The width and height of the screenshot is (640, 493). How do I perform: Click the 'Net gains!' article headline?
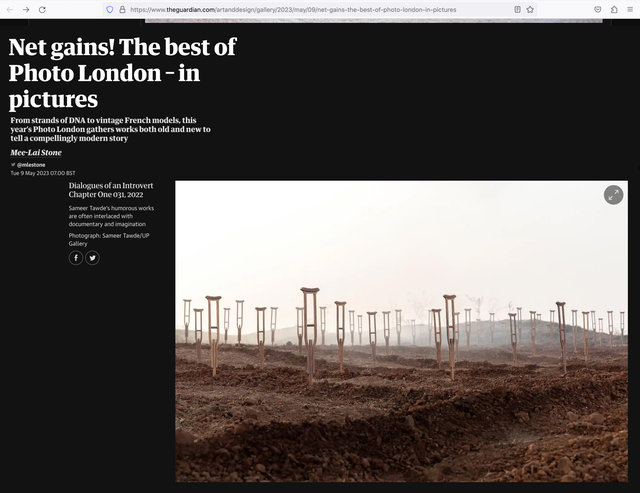coord(122,73)
